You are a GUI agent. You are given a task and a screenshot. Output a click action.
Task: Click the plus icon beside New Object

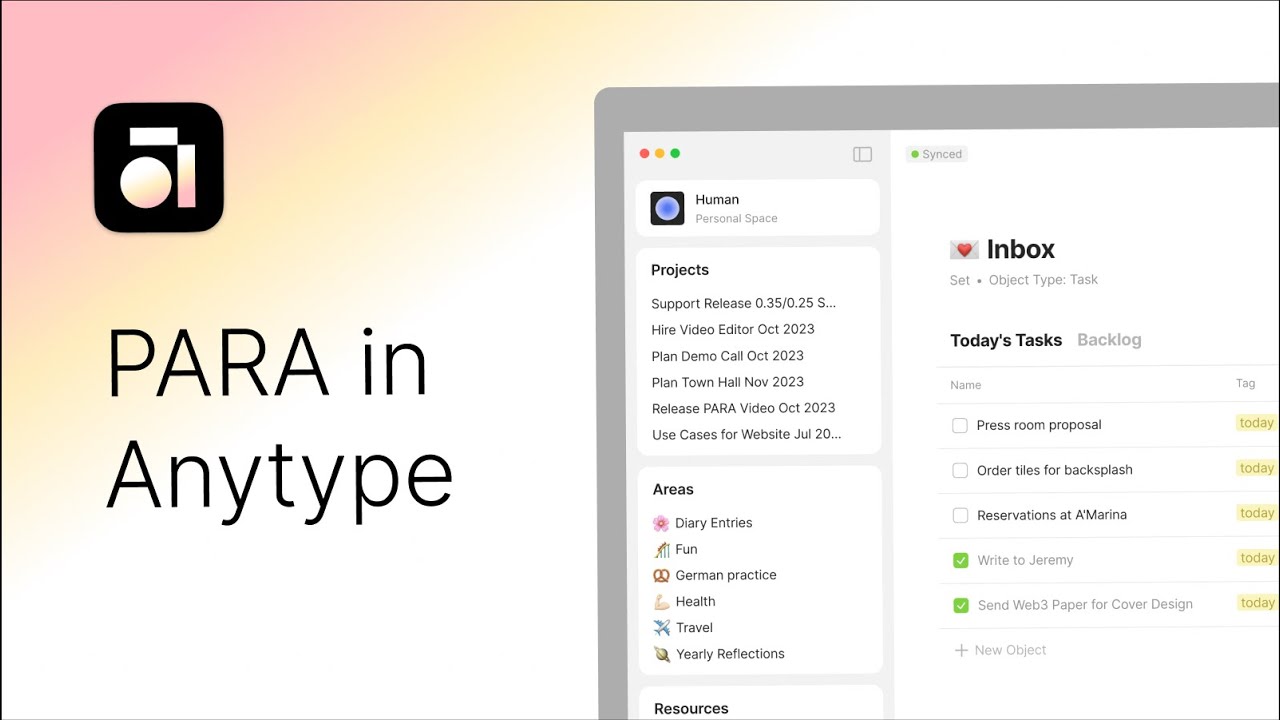pyautogui.click(x=961, y=650)
